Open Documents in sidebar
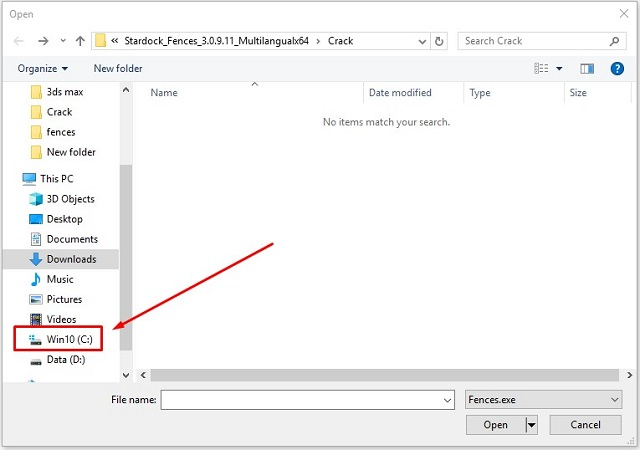This screenshot has height=450, width=640. [x=64, y=239]
